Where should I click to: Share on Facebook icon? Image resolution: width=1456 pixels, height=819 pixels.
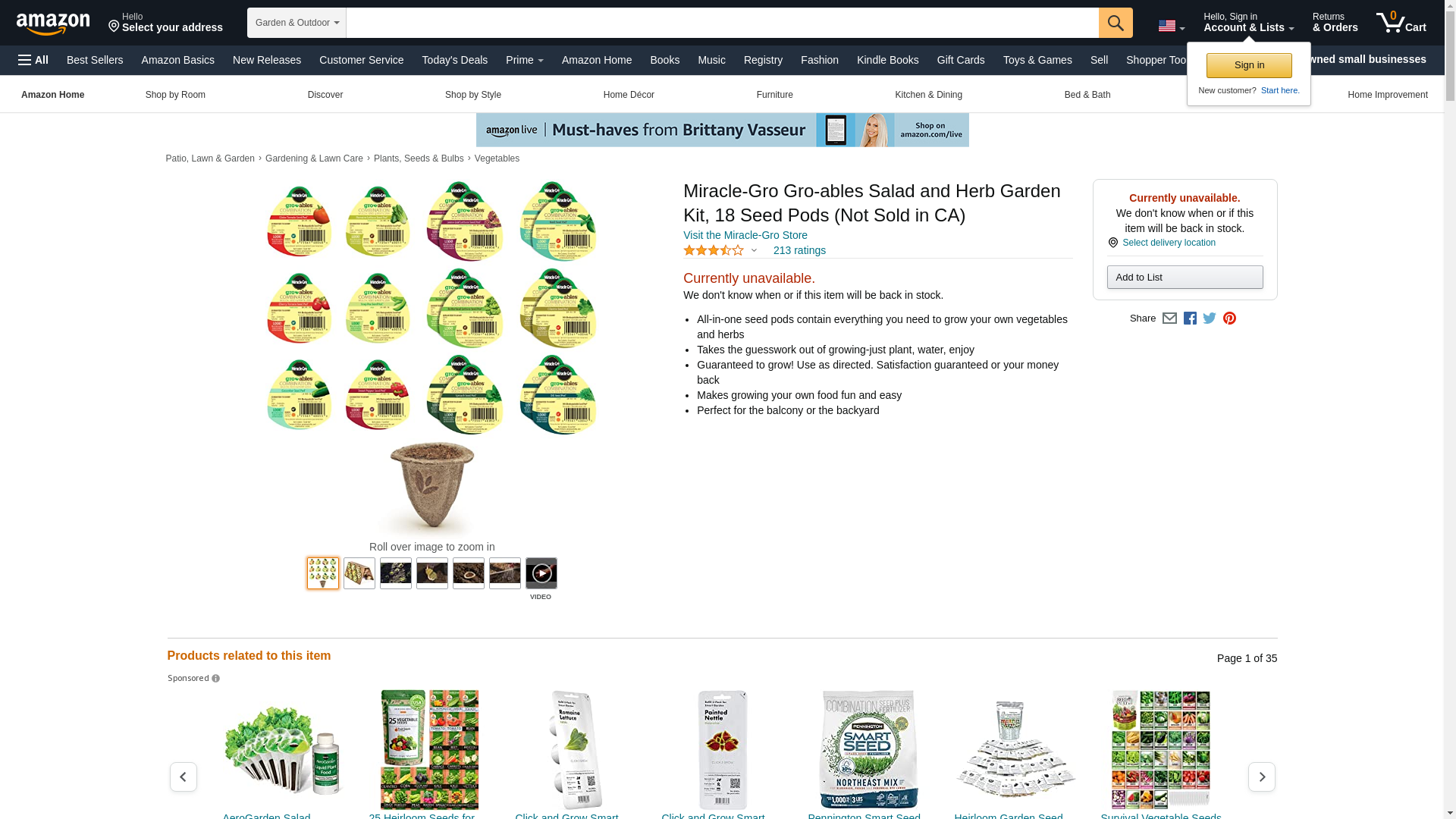[x=1190, y=318]
